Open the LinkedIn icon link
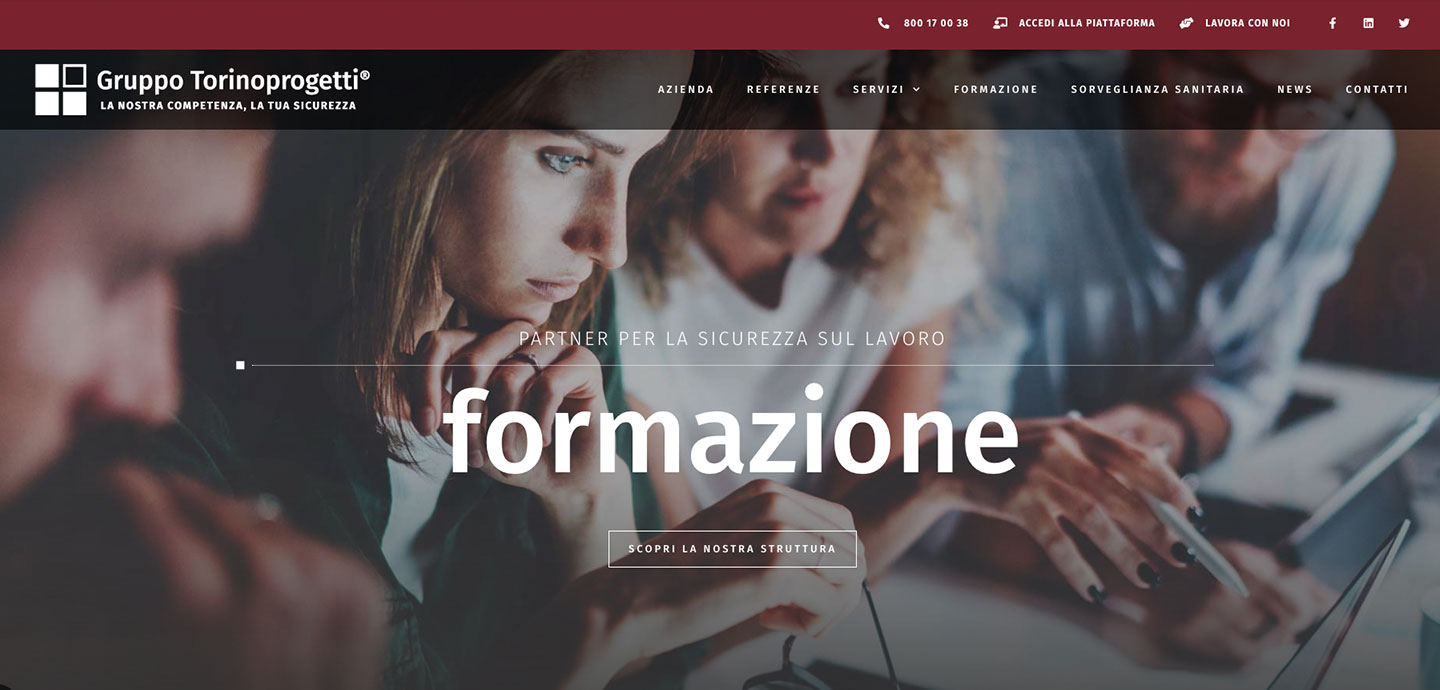The height and width of the screenshot is (690, 1440). click(1368, 23)
